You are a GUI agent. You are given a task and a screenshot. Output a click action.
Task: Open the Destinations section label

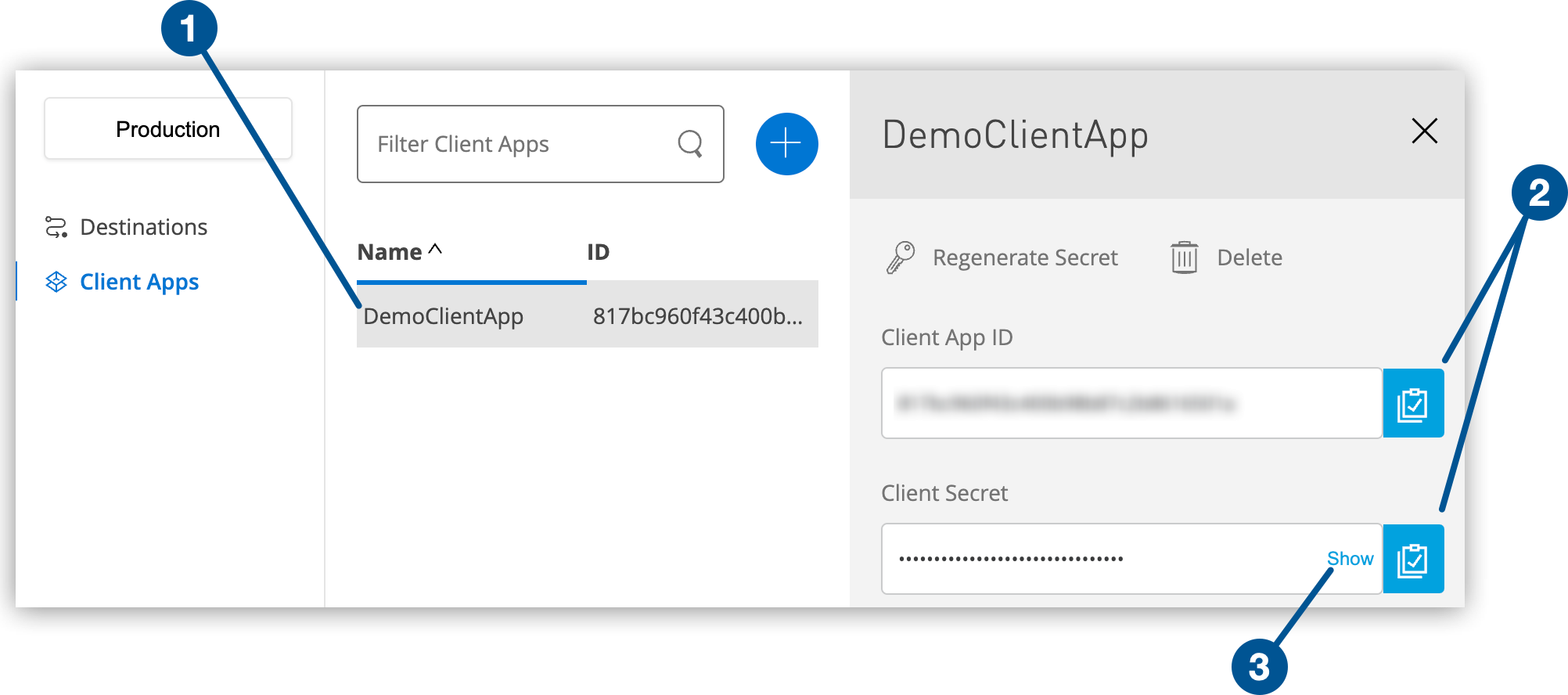click(144, 227)
